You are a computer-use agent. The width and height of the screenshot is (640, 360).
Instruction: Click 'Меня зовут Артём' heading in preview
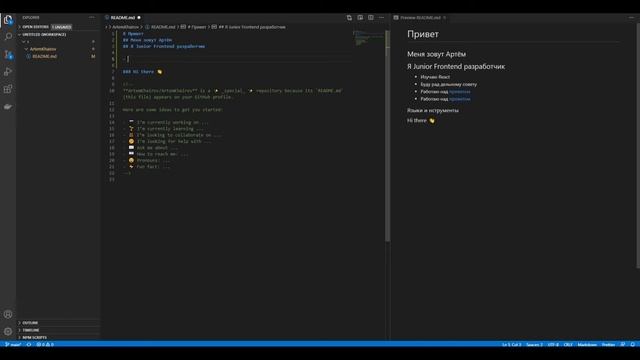click(436, 54)
